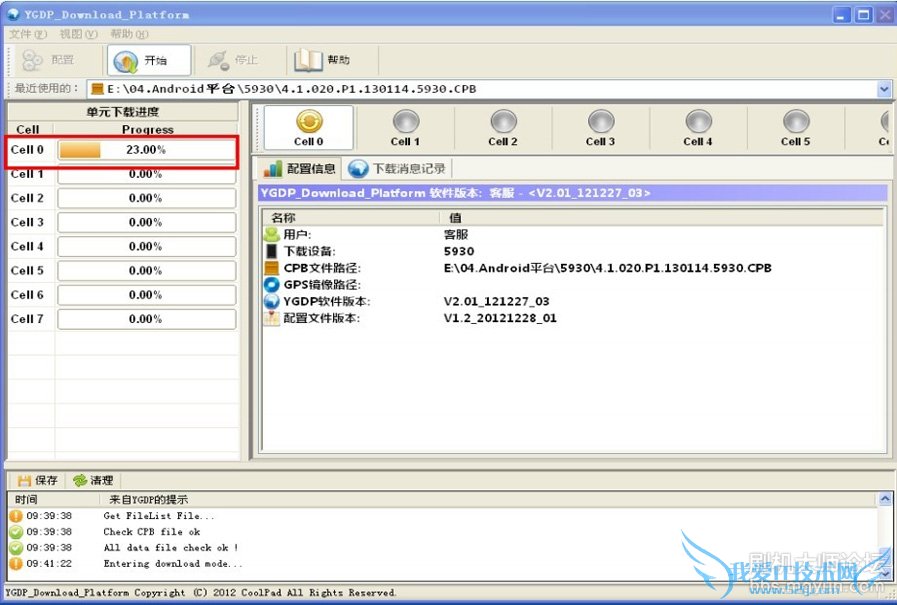Click log scrollbar up arrow
The width and height of the screenshot is (897, 605).
[884, 499]
